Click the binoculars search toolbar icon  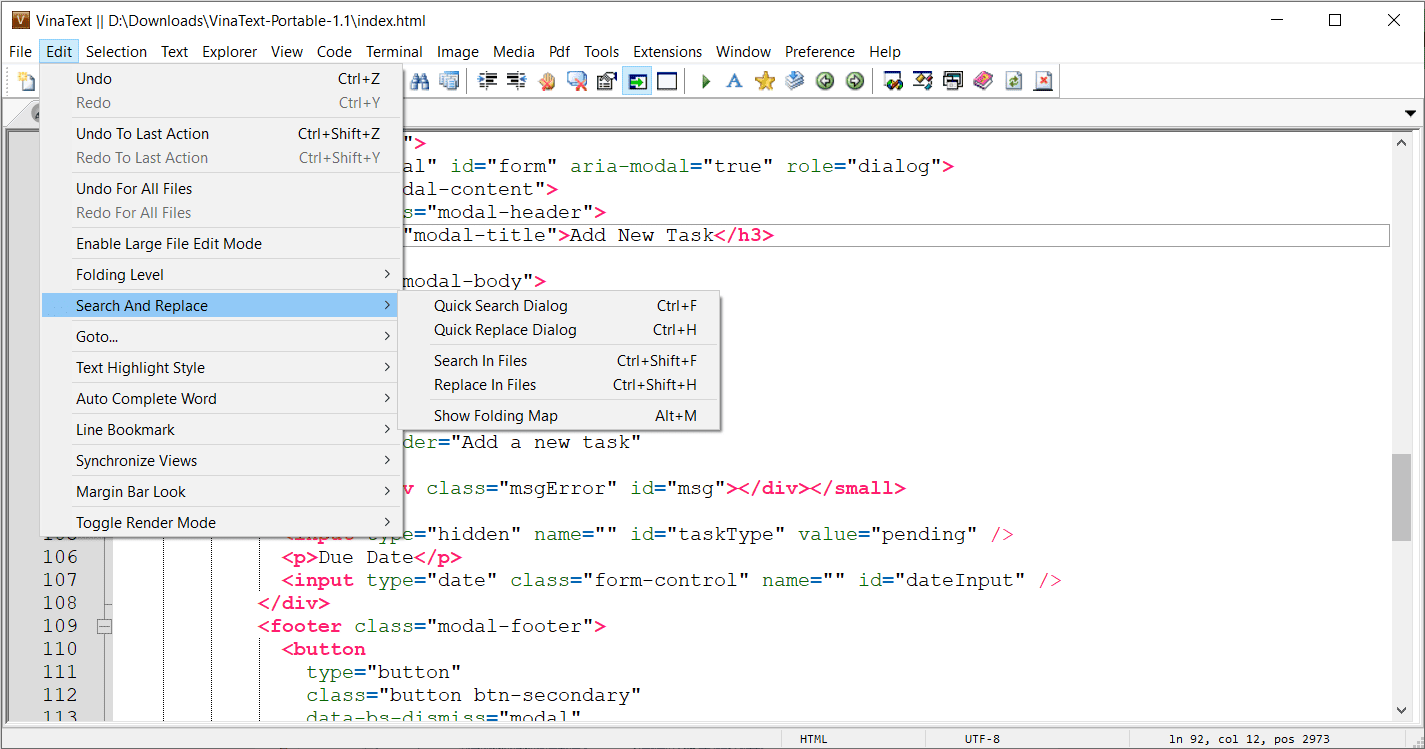tap(420, 81)
